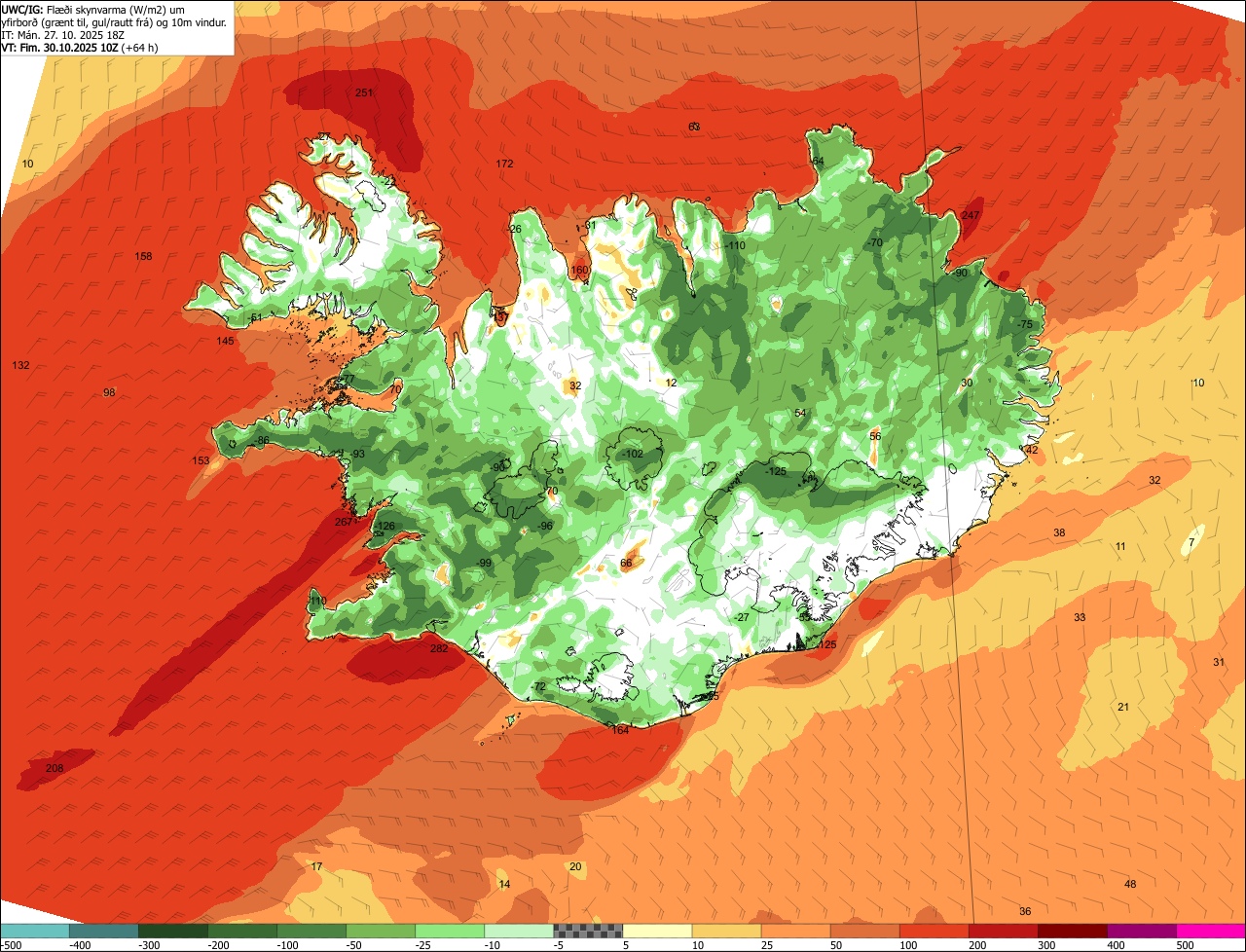This screenshot has height=952, width=1246.
Task: Click the map value '282' off the southwest coast
Action: pos(439,648)
